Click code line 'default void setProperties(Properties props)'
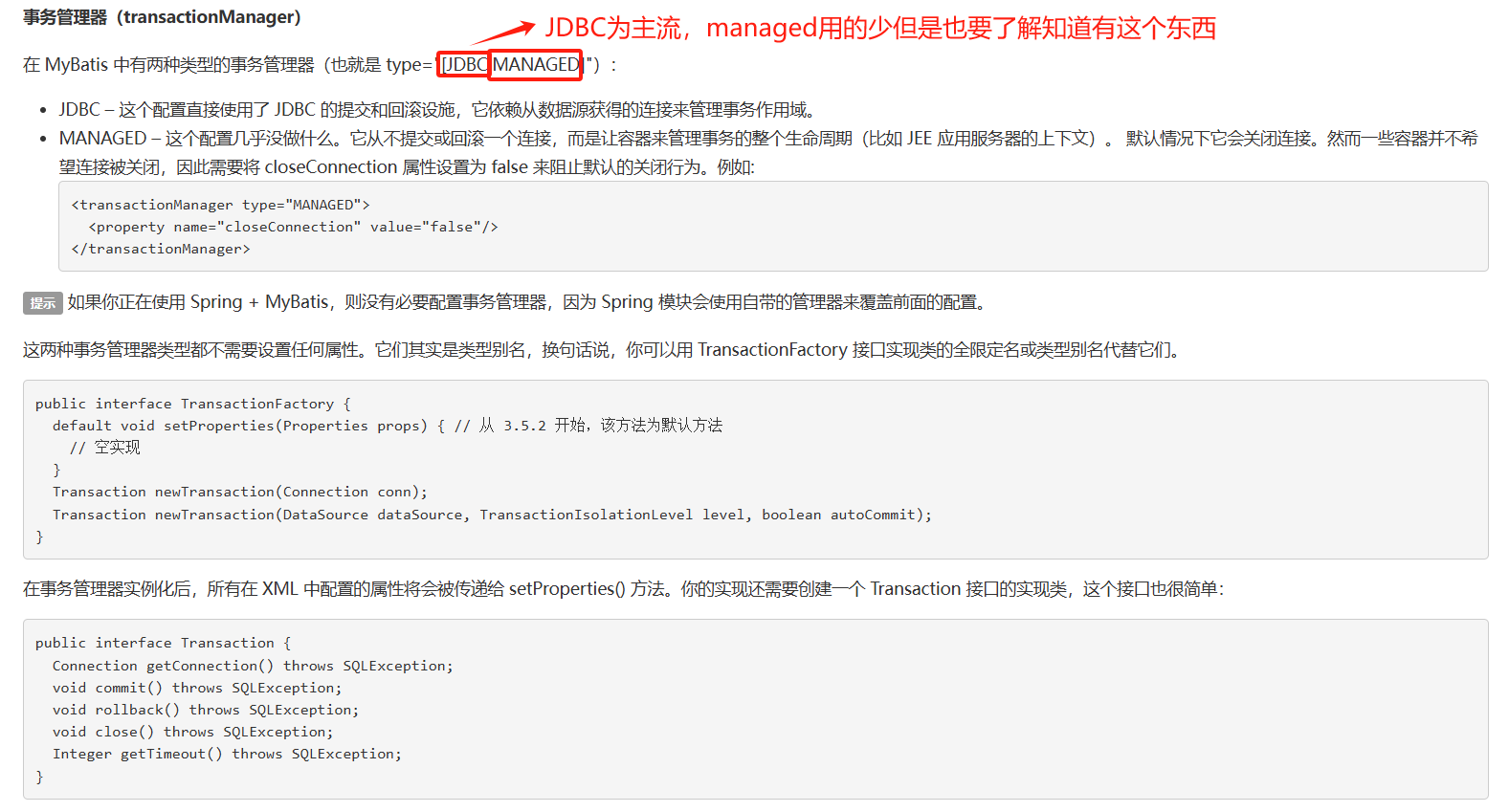1509x812 pixels. [x=388, y=426]
